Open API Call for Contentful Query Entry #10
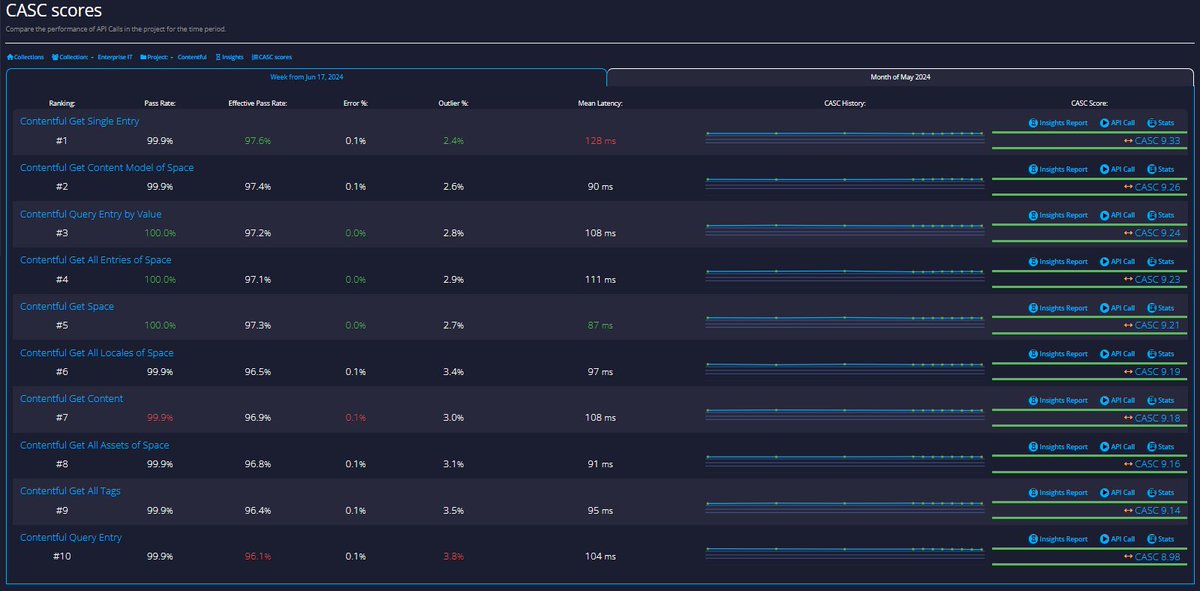The image size is (1200, 591). 1117,539
